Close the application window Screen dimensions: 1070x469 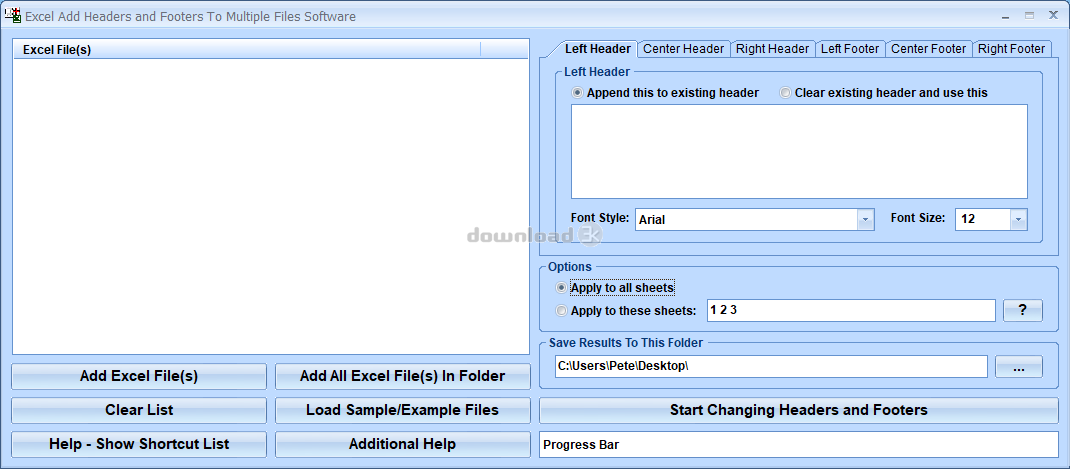pyautogui.click(x=1053, y=15)
